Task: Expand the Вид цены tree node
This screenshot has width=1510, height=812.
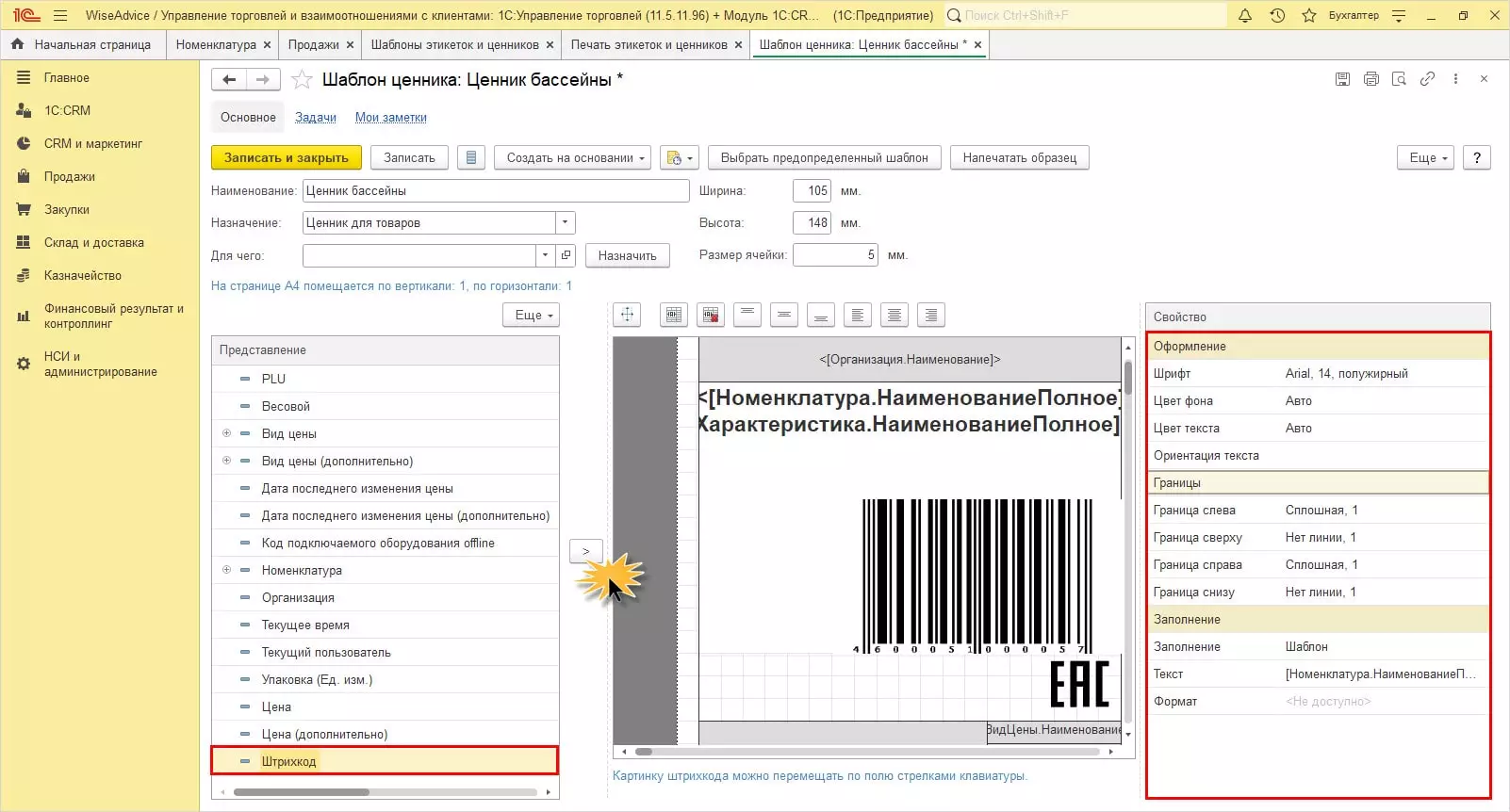Action: (x=226, y=433)
